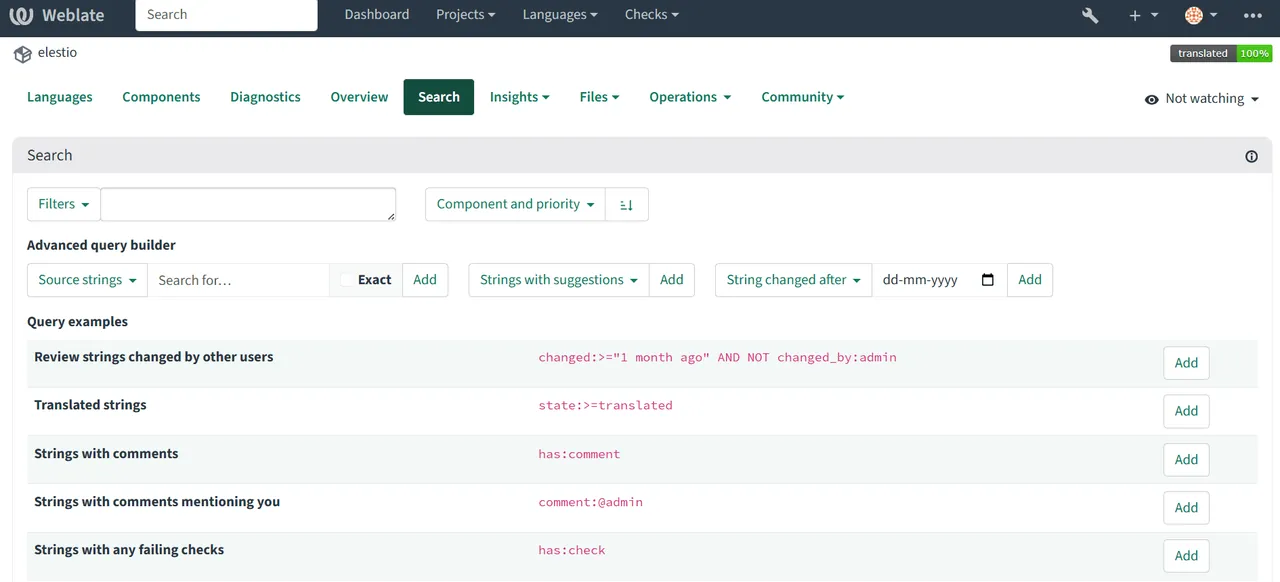This screenshot has width=1280, height=582.
Task: Click the comment:@admin query code
Action: 590,502
